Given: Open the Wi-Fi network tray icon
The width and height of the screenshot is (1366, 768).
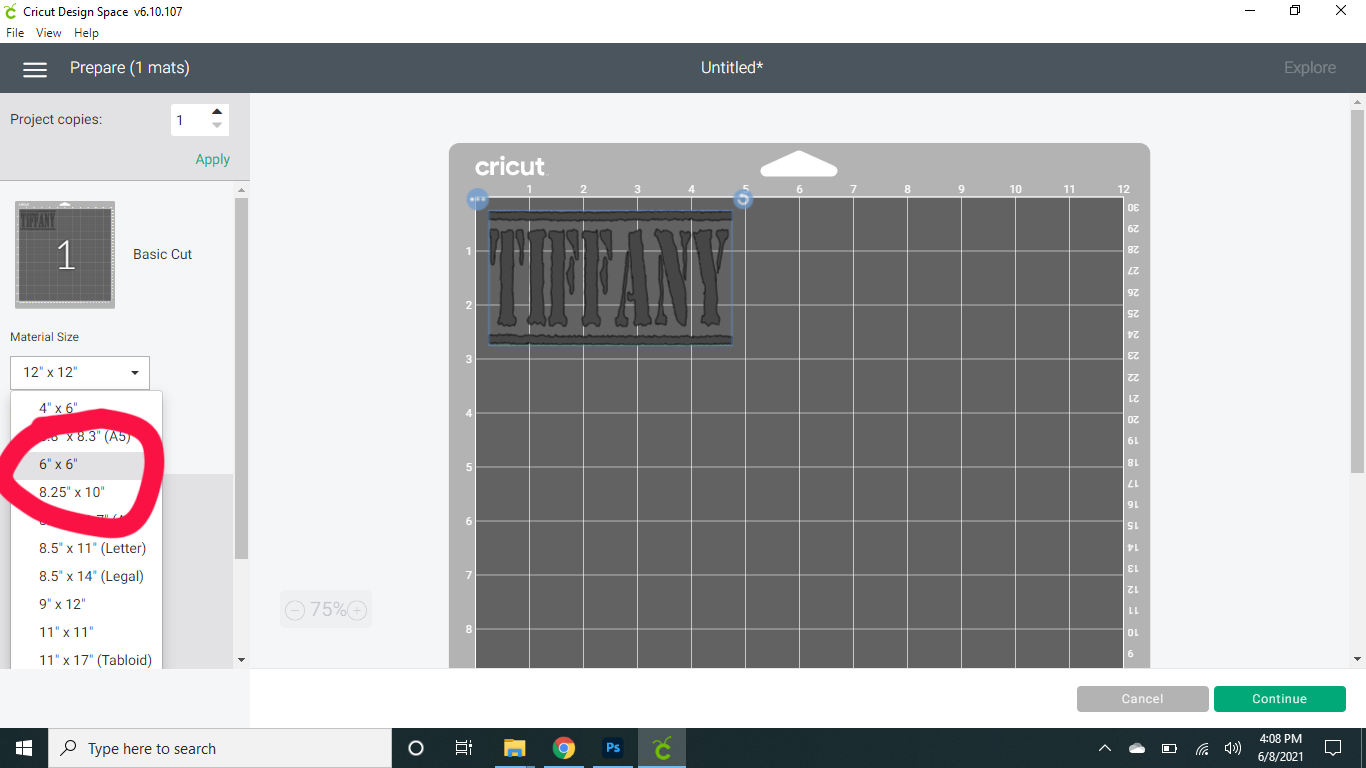Looking at the screenshot, I should pos(1202,748).
